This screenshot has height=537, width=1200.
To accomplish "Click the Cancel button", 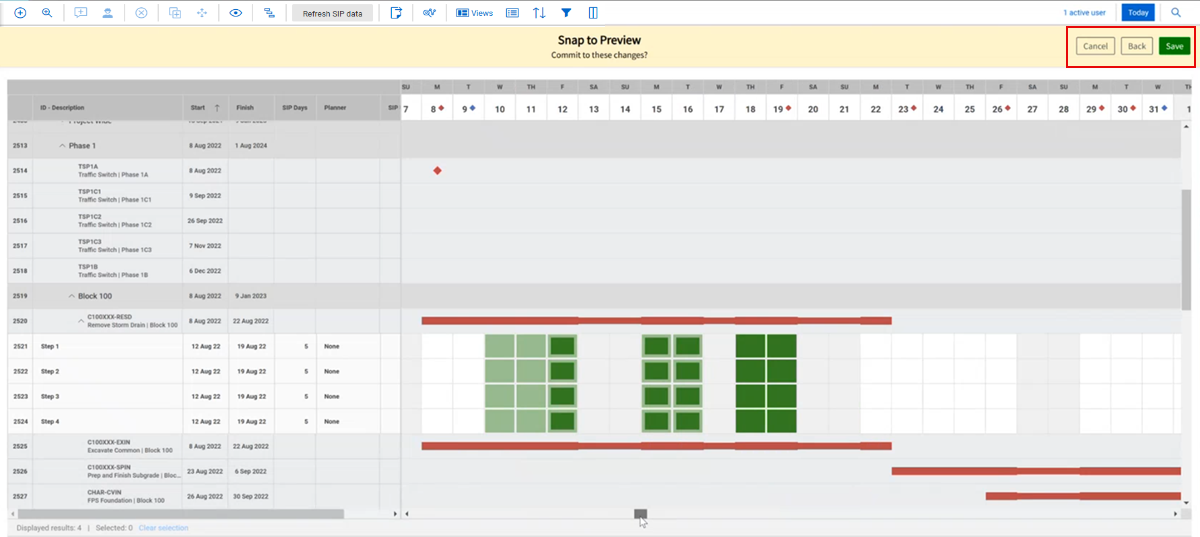I will [x=1095, y=46].
